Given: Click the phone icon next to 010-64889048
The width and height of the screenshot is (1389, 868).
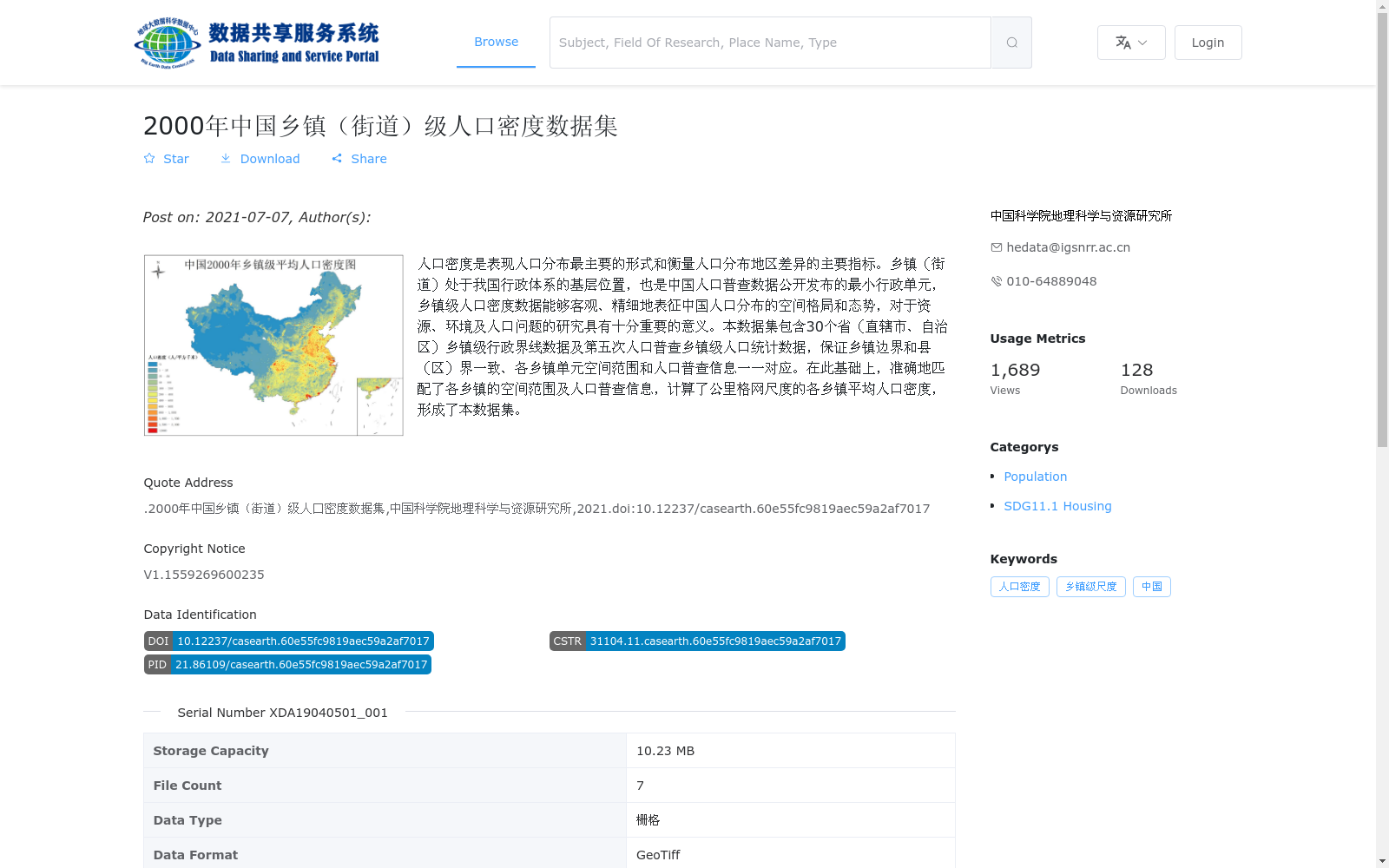Looking at the screenshot, I should 996,280.
